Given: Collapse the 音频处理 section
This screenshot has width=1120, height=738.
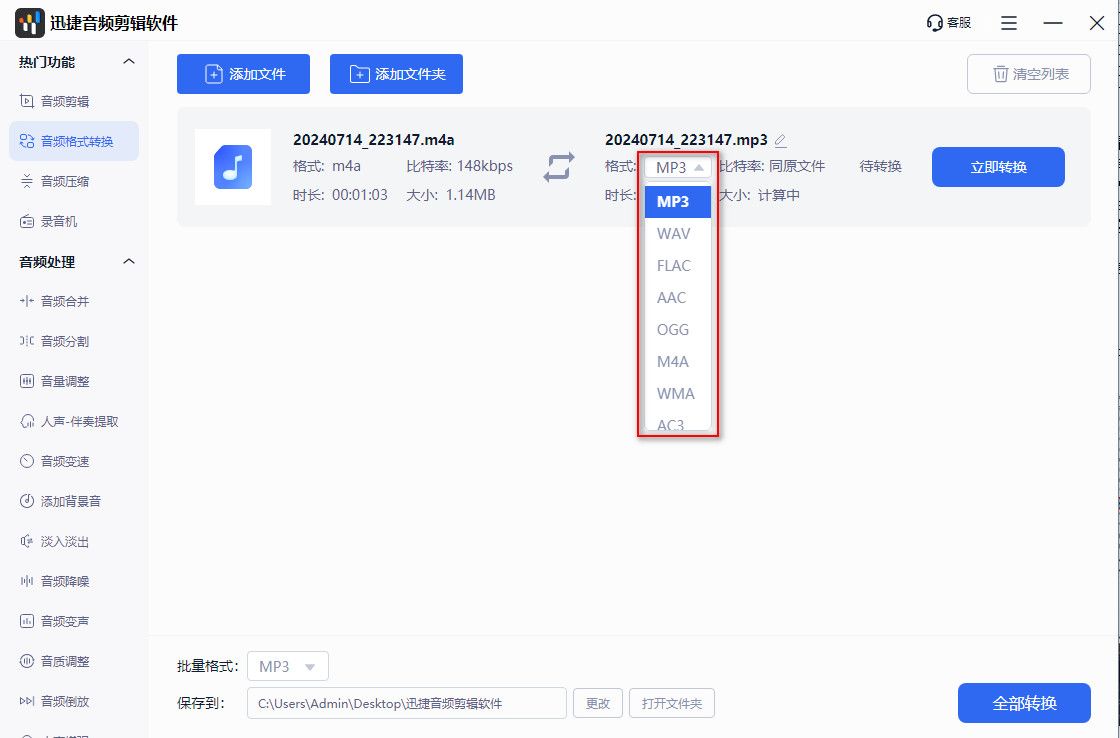Looking at the screenshot, I should point(129,261).
